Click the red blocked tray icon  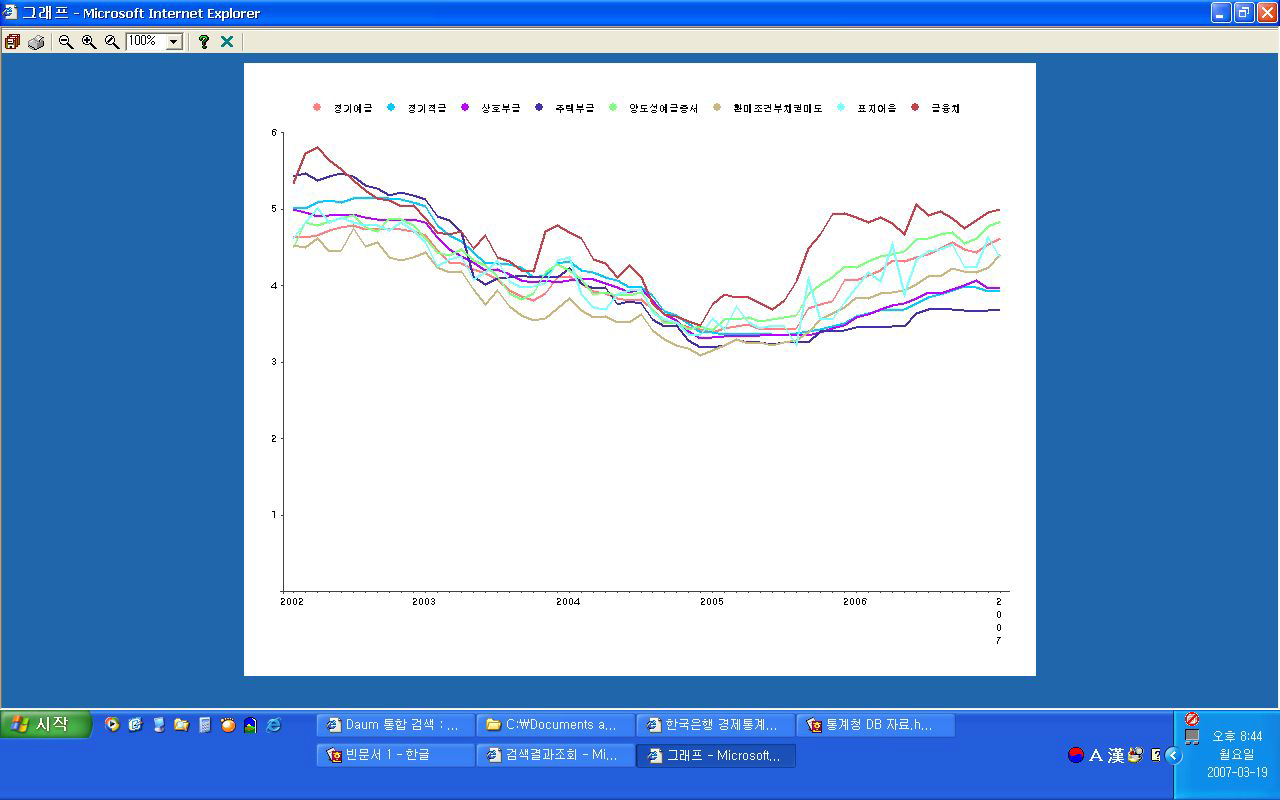point(1192,719)
